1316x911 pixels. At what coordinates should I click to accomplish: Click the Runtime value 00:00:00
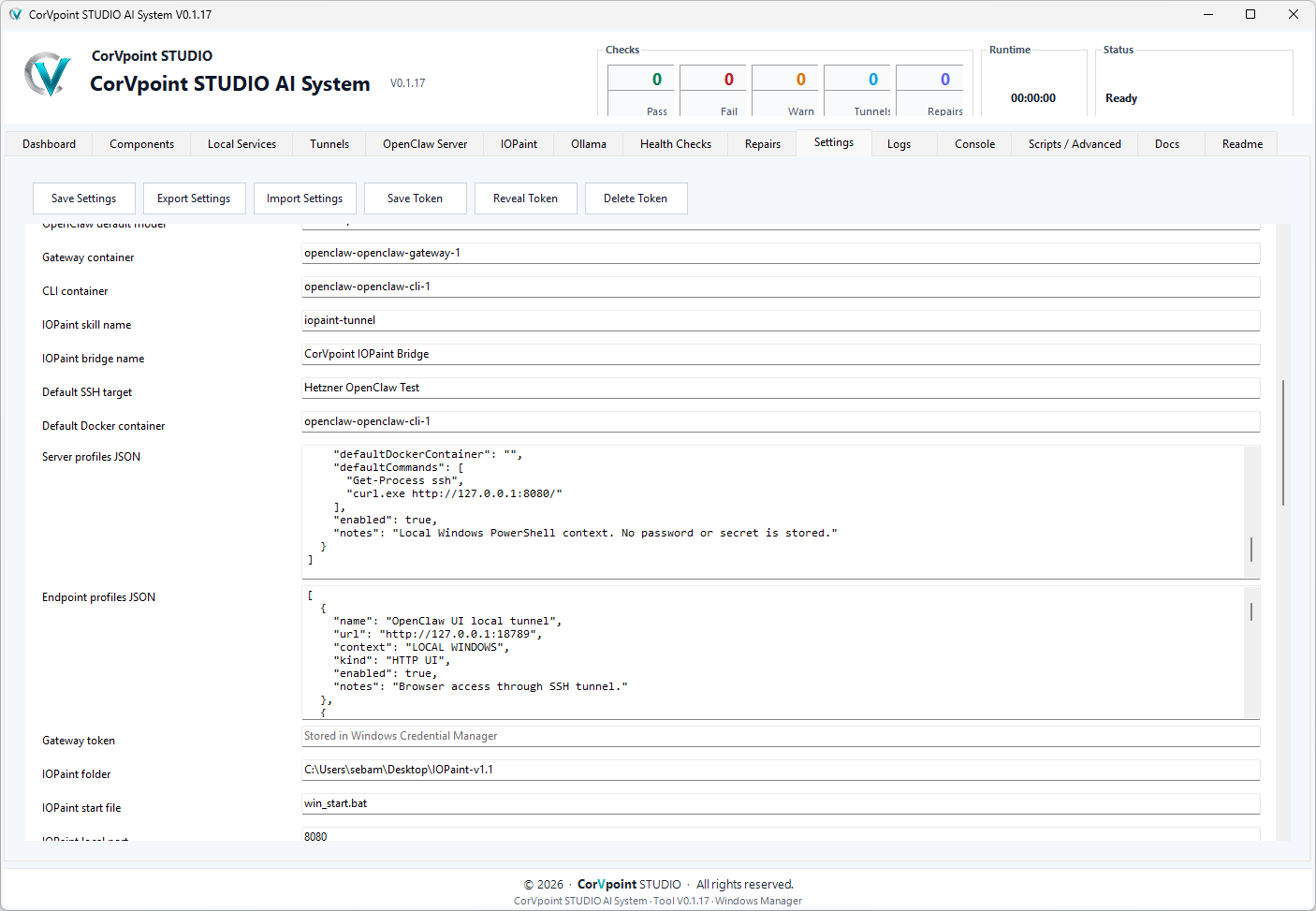click(1033, 98)
